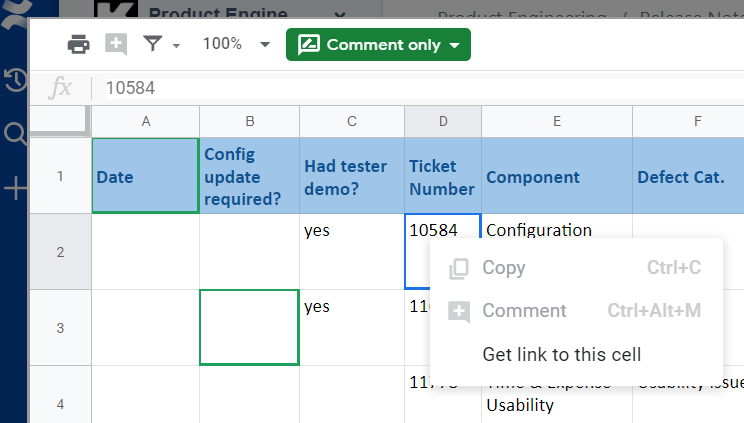Click the print icon in the toolbar
Viewport: 744px width, 423px height.
point(78,44)
